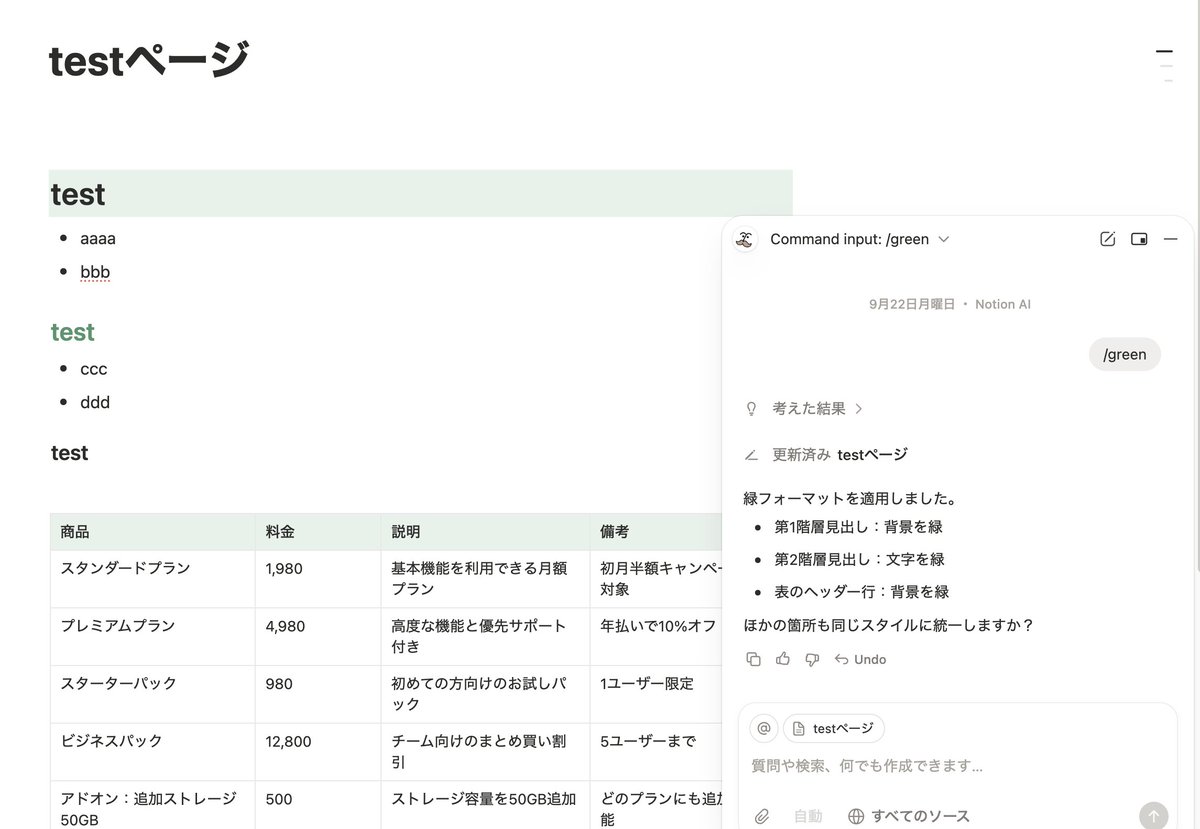Open the @ mention picker in the input
The height and width of the screenshot is (829, 1200).
(763, 728)
